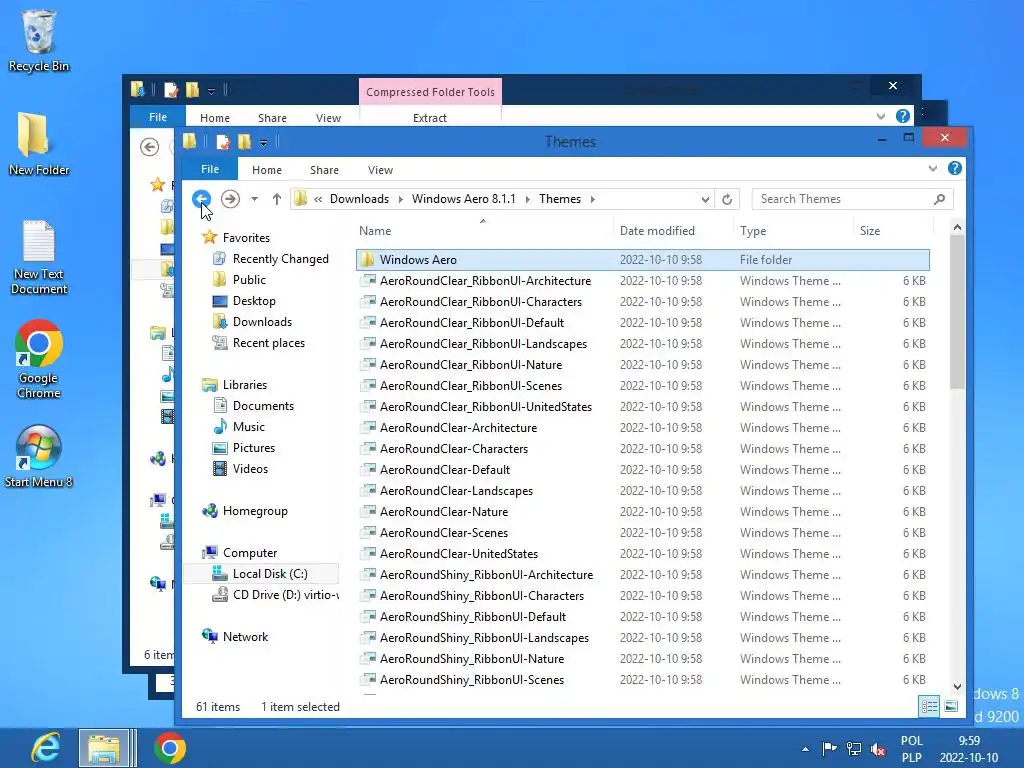Open Desktop in navigation pane
Viewport: 1024px width, 768px height.
click(254, 301)
